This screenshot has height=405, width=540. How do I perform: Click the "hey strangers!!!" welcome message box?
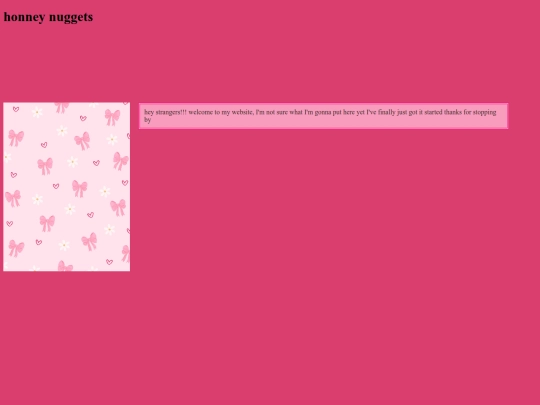[323, 116]
